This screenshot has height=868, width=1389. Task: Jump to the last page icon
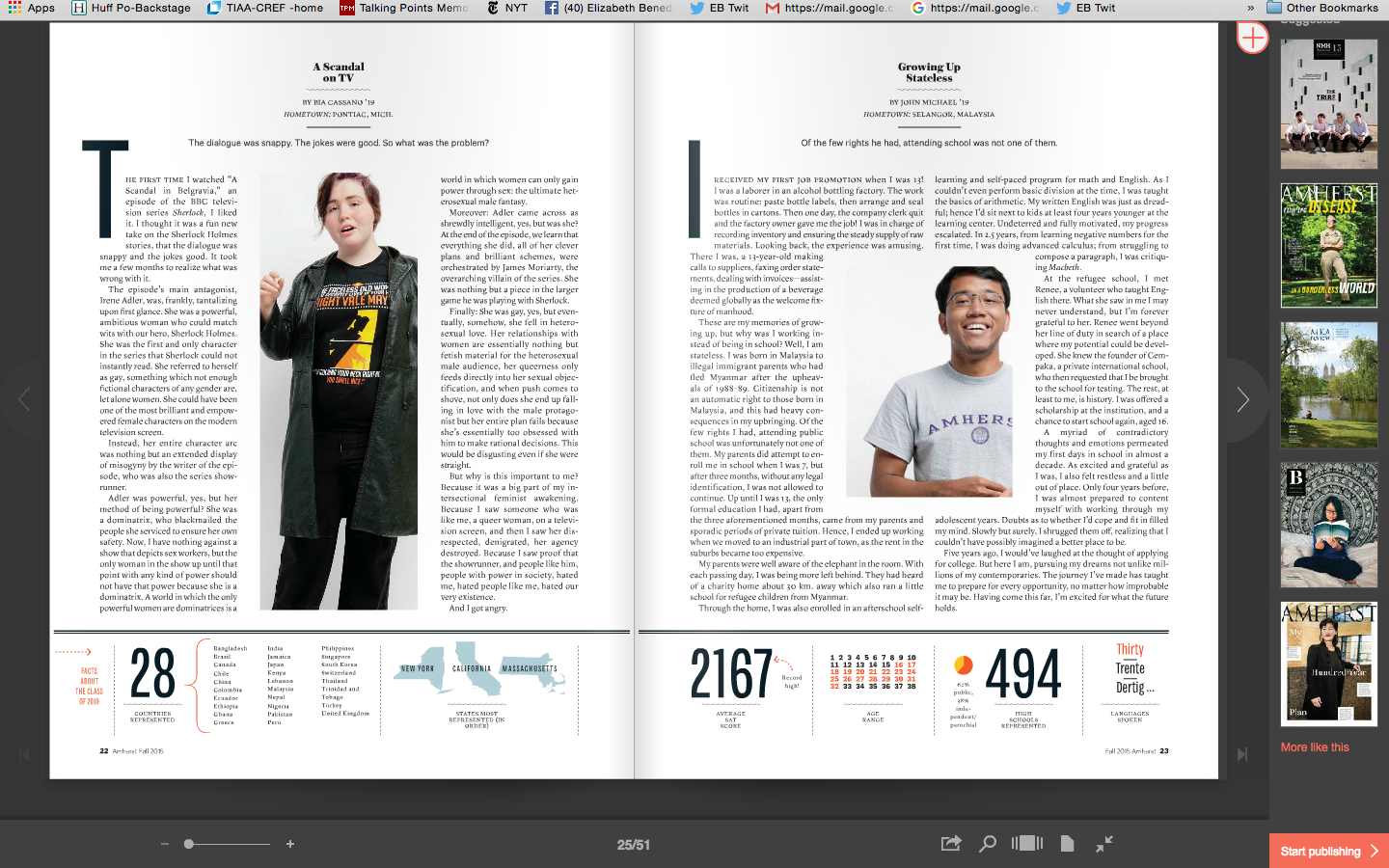pos(1242,754)
